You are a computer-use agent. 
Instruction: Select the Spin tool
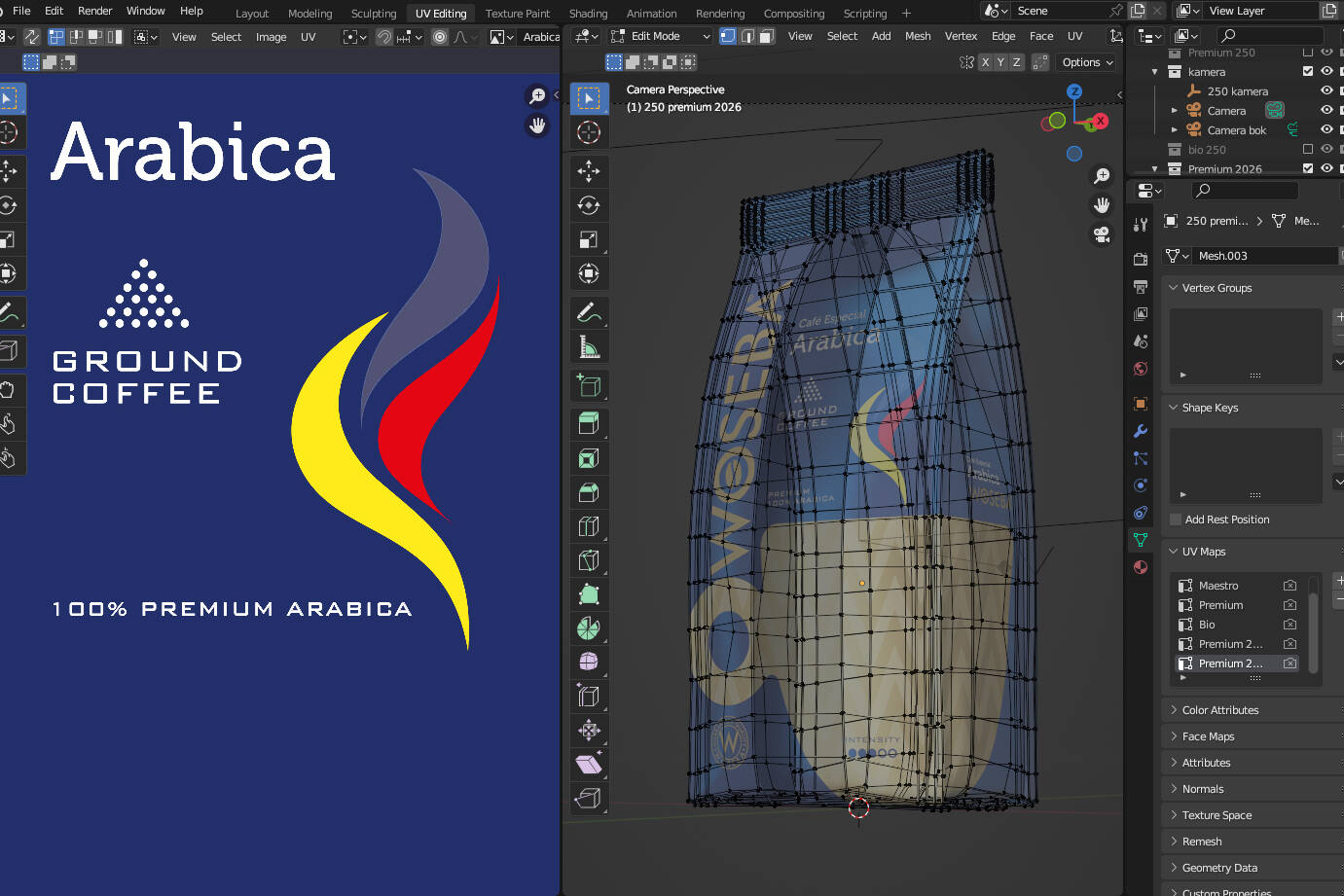[x=589, y=628]
